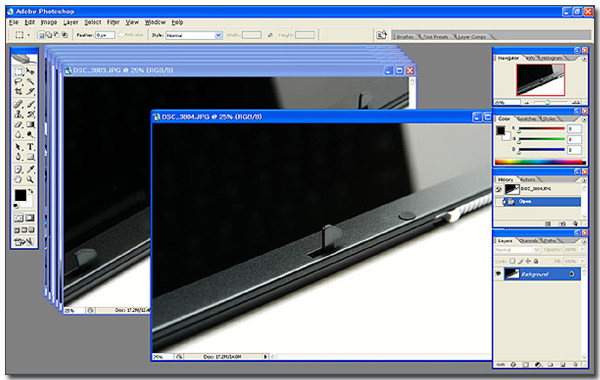Select the Open history state
Image resolution: width=600 pixels, height=380 pixels.
click(542, 201)
